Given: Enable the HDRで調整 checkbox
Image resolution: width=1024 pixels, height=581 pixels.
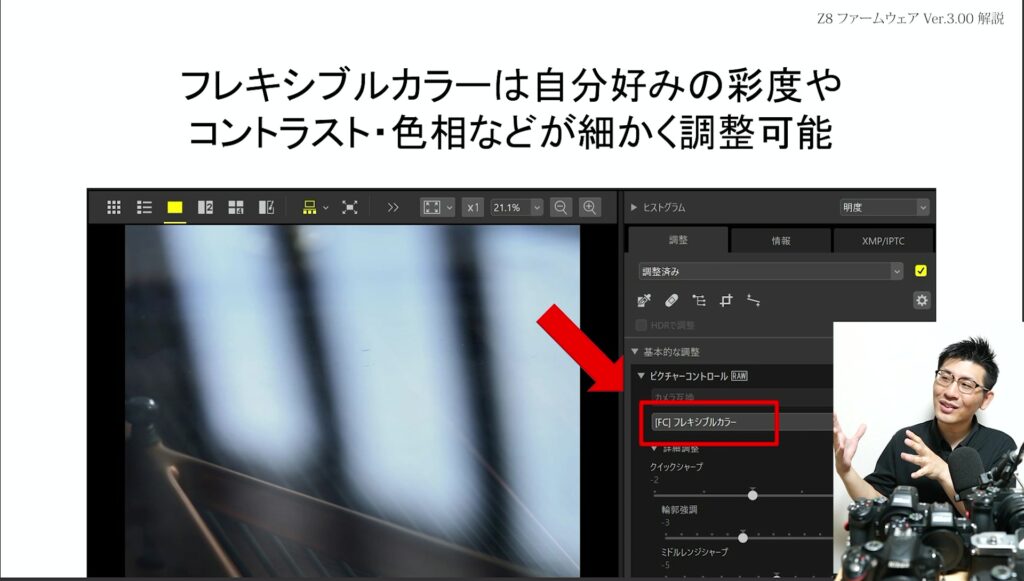Looking at the screenshot, I should click(642, 325).
